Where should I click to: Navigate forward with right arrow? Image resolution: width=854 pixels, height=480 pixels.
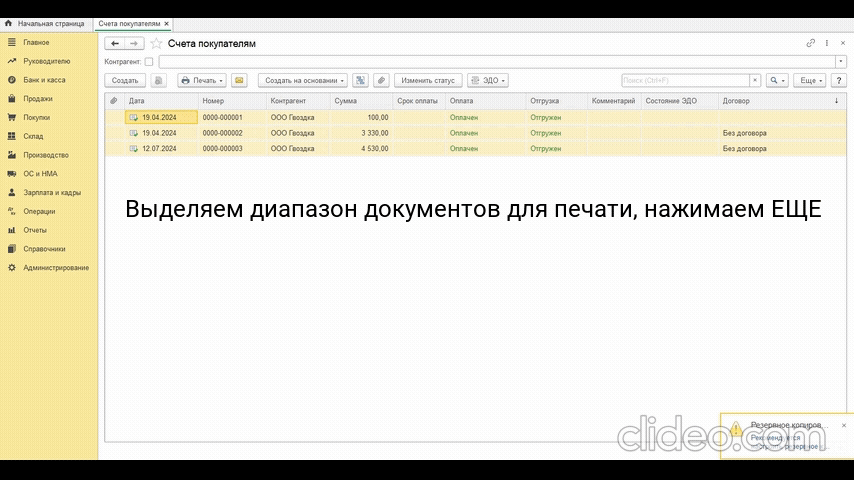[x=134, y=43]
